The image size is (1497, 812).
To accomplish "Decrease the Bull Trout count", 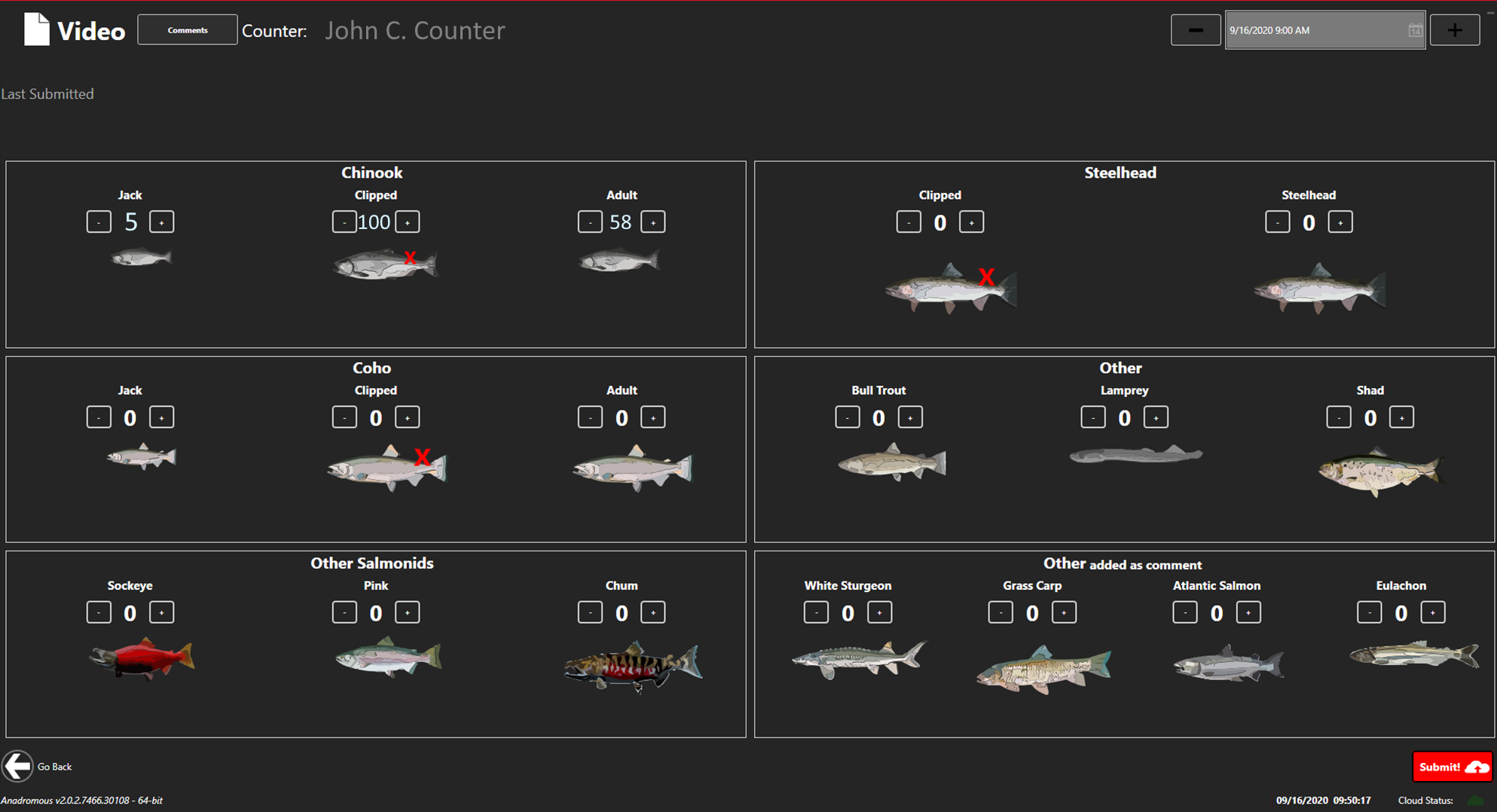I will 848,417.
